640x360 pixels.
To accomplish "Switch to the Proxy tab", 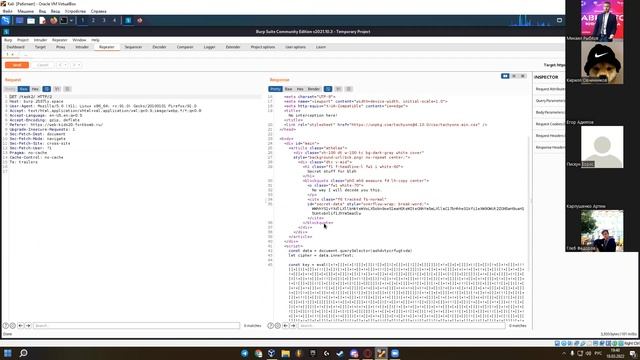I will click(x=61, y=47).
